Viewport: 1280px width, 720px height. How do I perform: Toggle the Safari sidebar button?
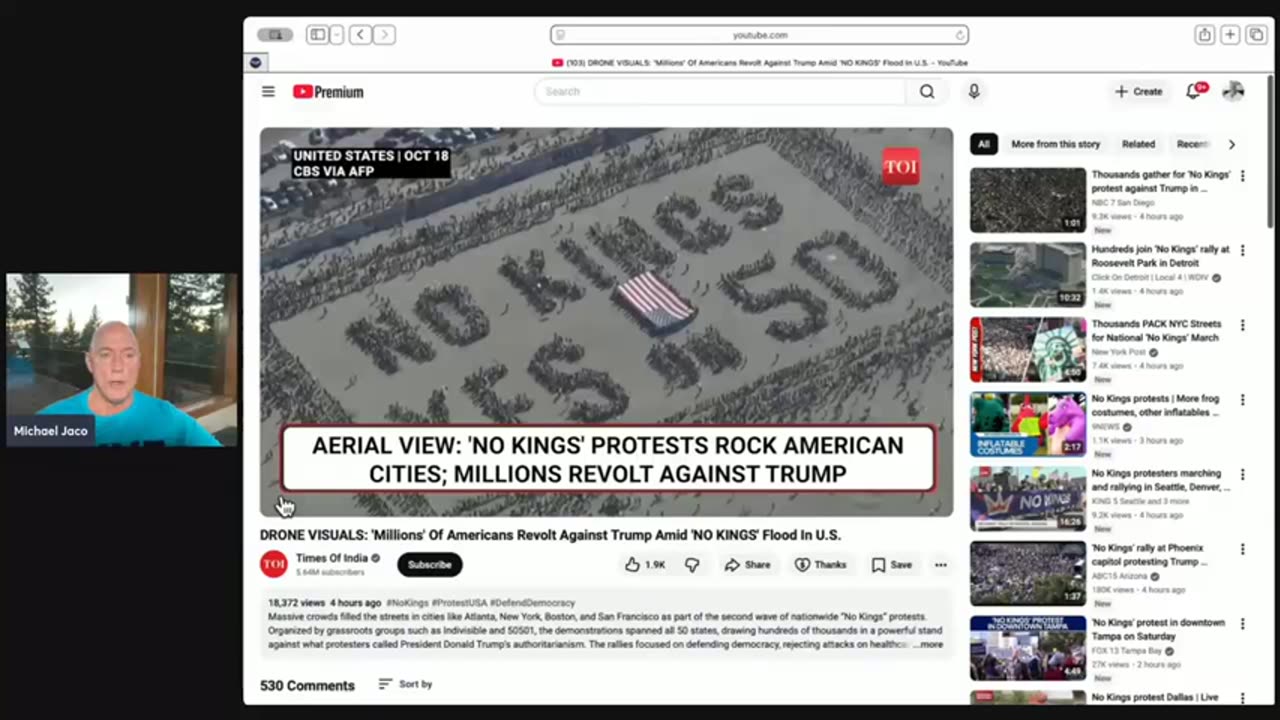[x=318, y=35]
